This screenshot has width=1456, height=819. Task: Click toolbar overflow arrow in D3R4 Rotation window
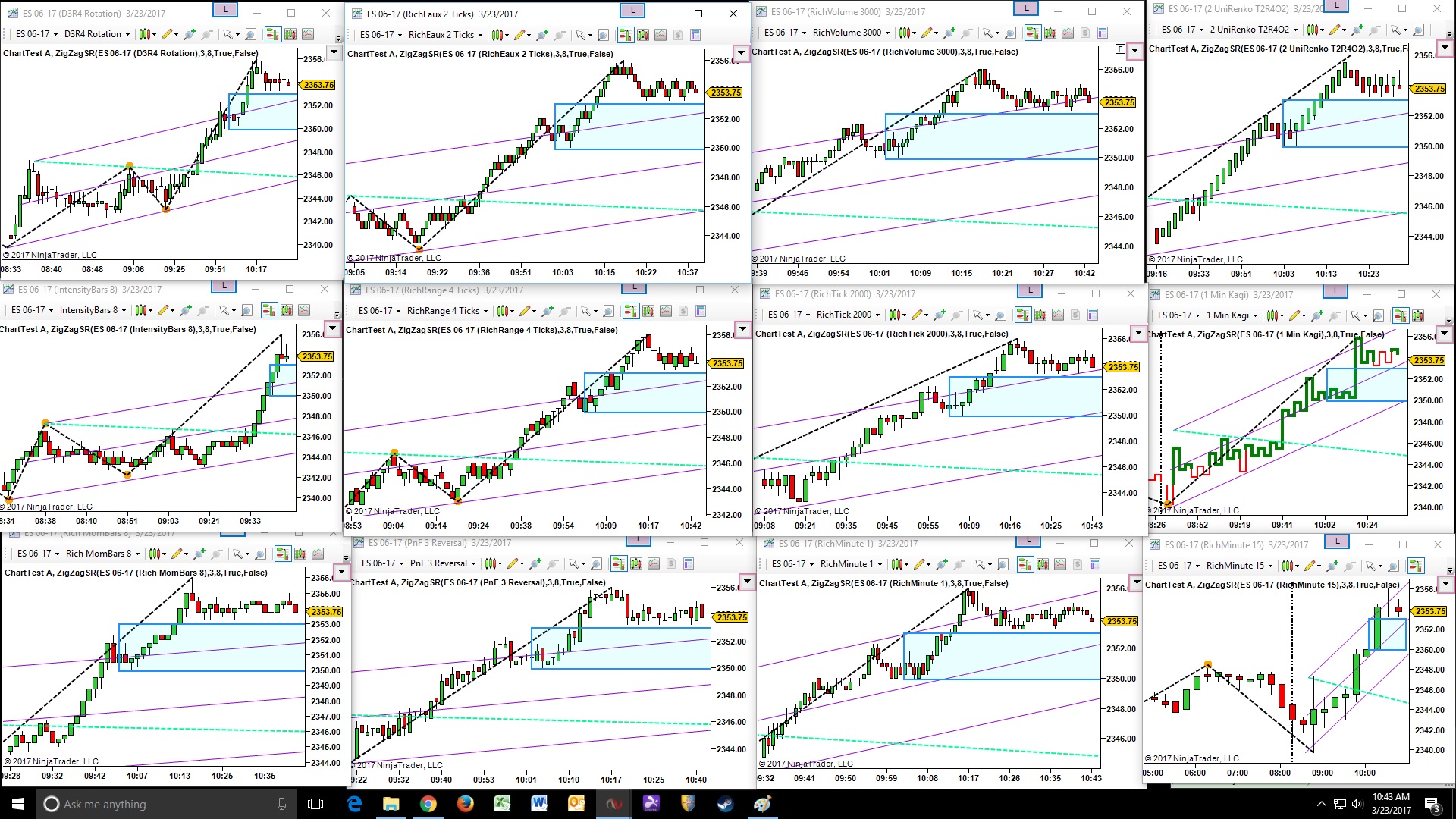[338, 38]
